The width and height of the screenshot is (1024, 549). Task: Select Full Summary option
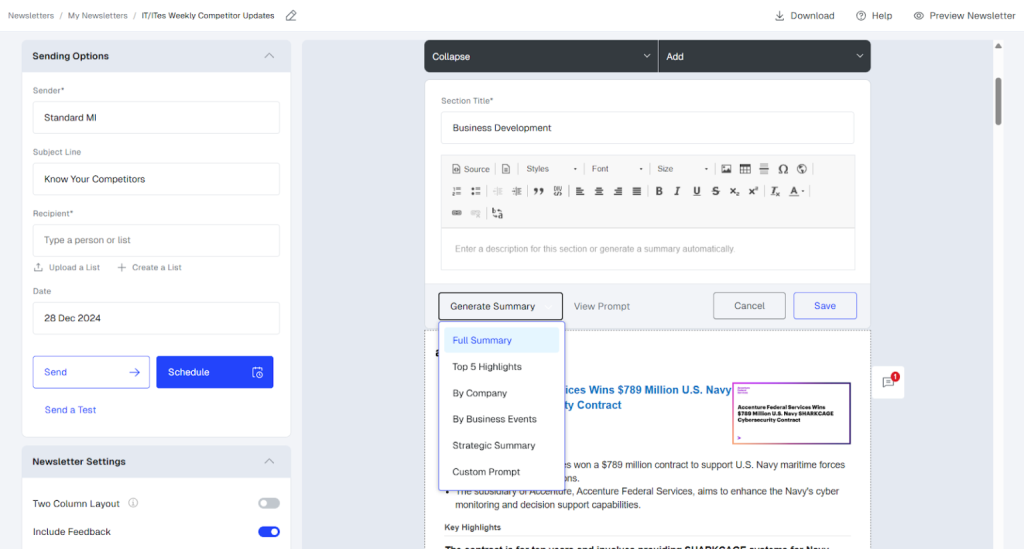[502, 340]
